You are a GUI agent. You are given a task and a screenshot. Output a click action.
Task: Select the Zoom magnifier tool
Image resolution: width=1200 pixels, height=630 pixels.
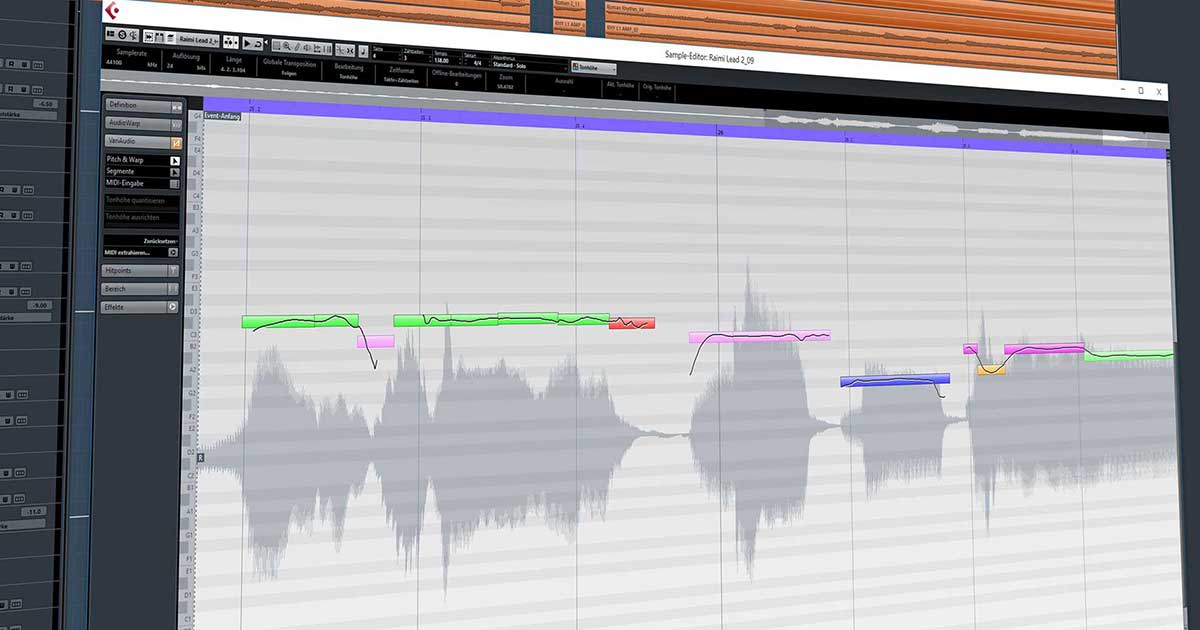tap(287, 47)
